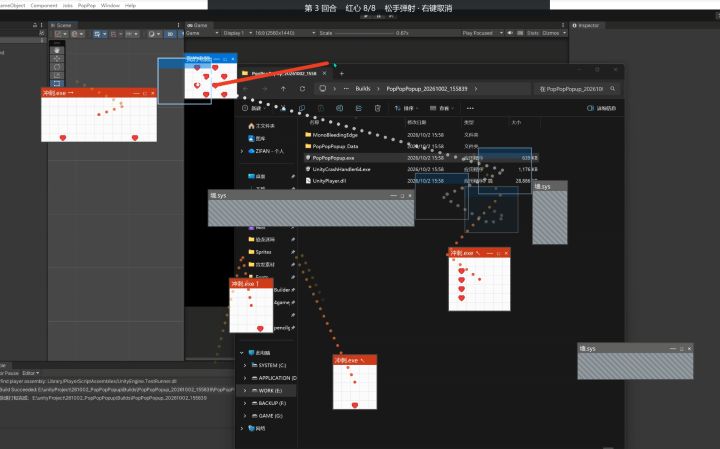Open the Scene tab context menu dots

(179, 25)
